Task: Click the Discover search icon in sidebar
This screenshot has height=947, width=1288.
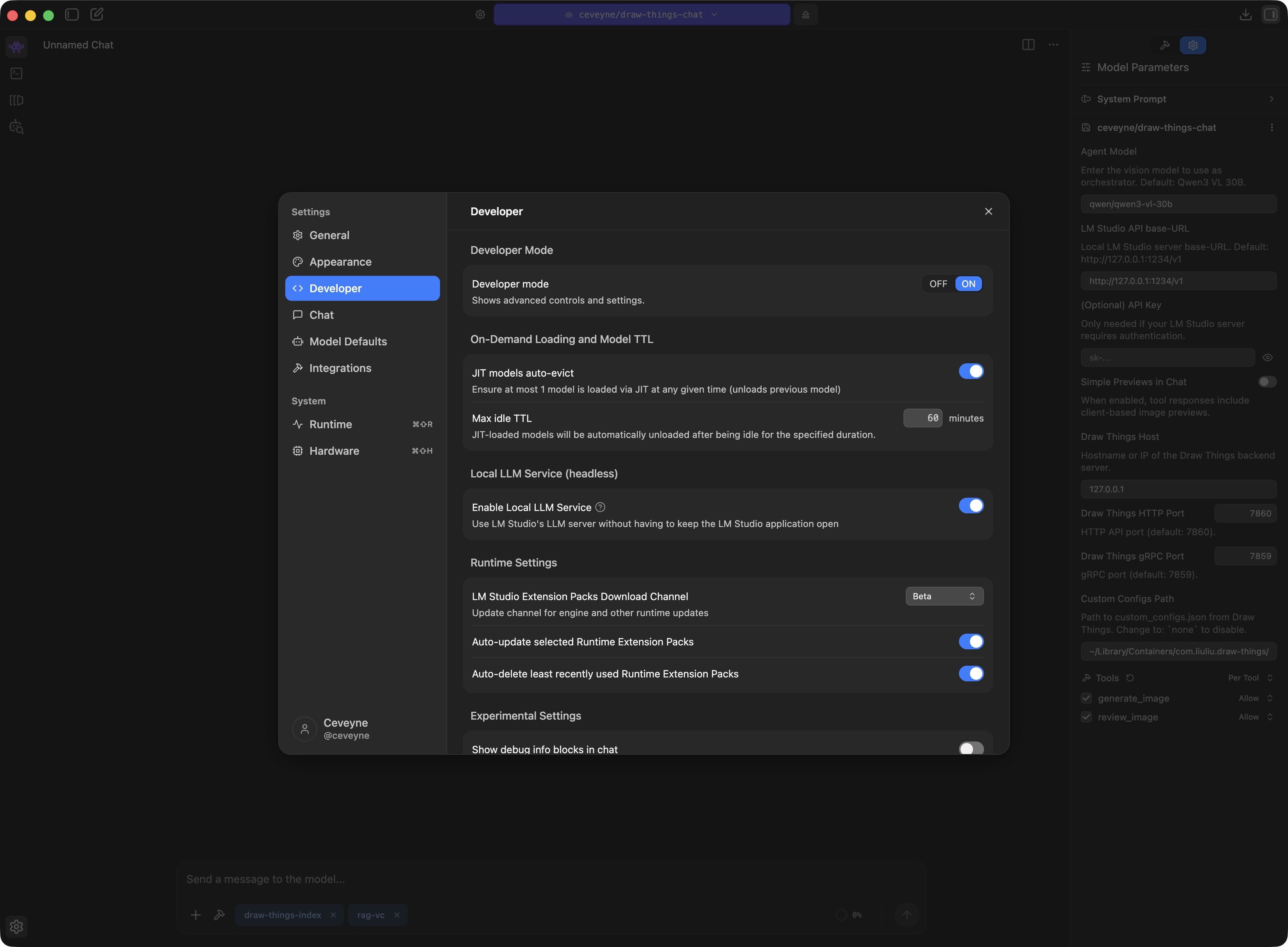Action: coord(17,127)
